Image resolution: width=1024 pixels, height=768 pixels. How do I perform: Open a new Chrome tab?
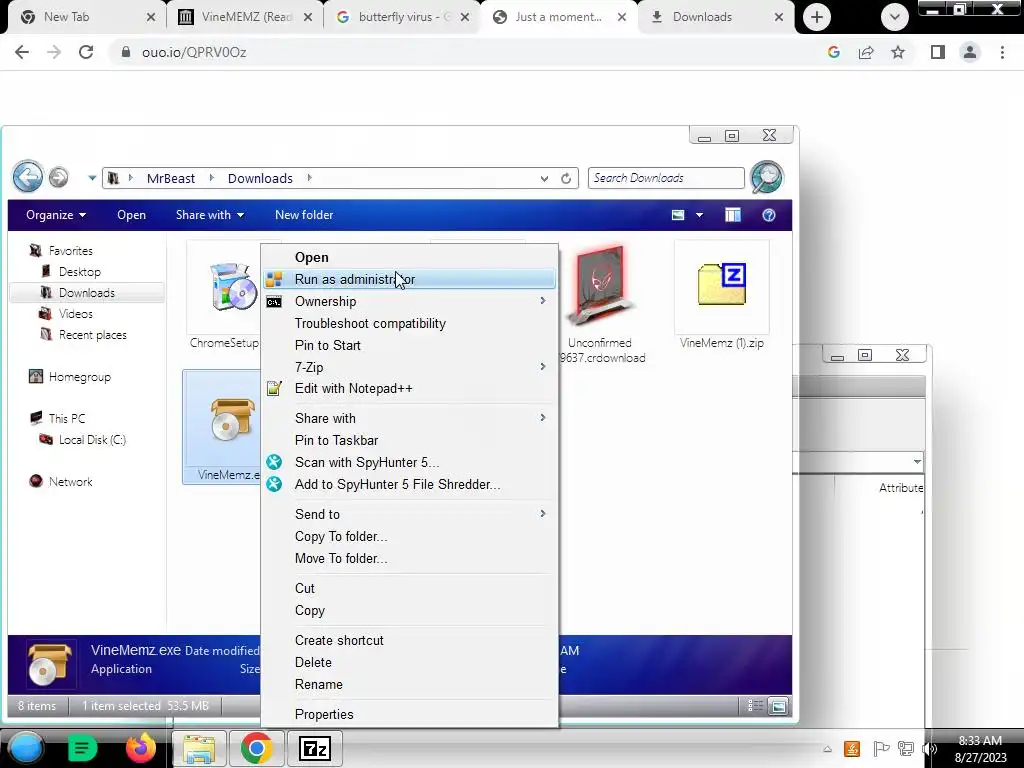click(816, 17)
